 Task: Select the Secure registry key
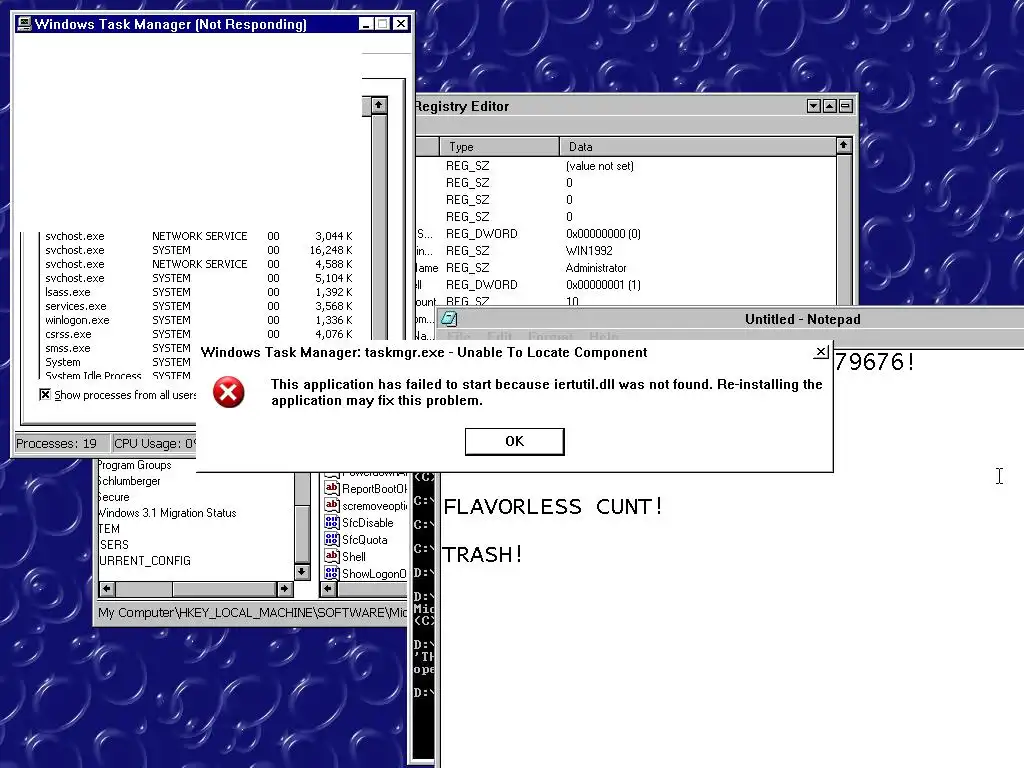[x=114, y=497]
